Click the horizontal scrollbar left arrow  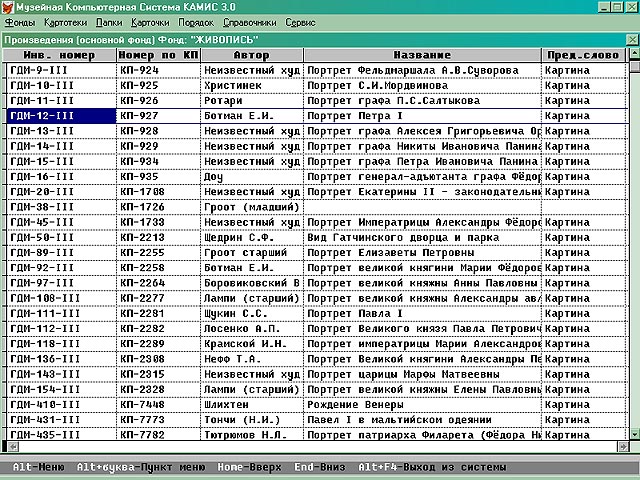coord(13,447)
